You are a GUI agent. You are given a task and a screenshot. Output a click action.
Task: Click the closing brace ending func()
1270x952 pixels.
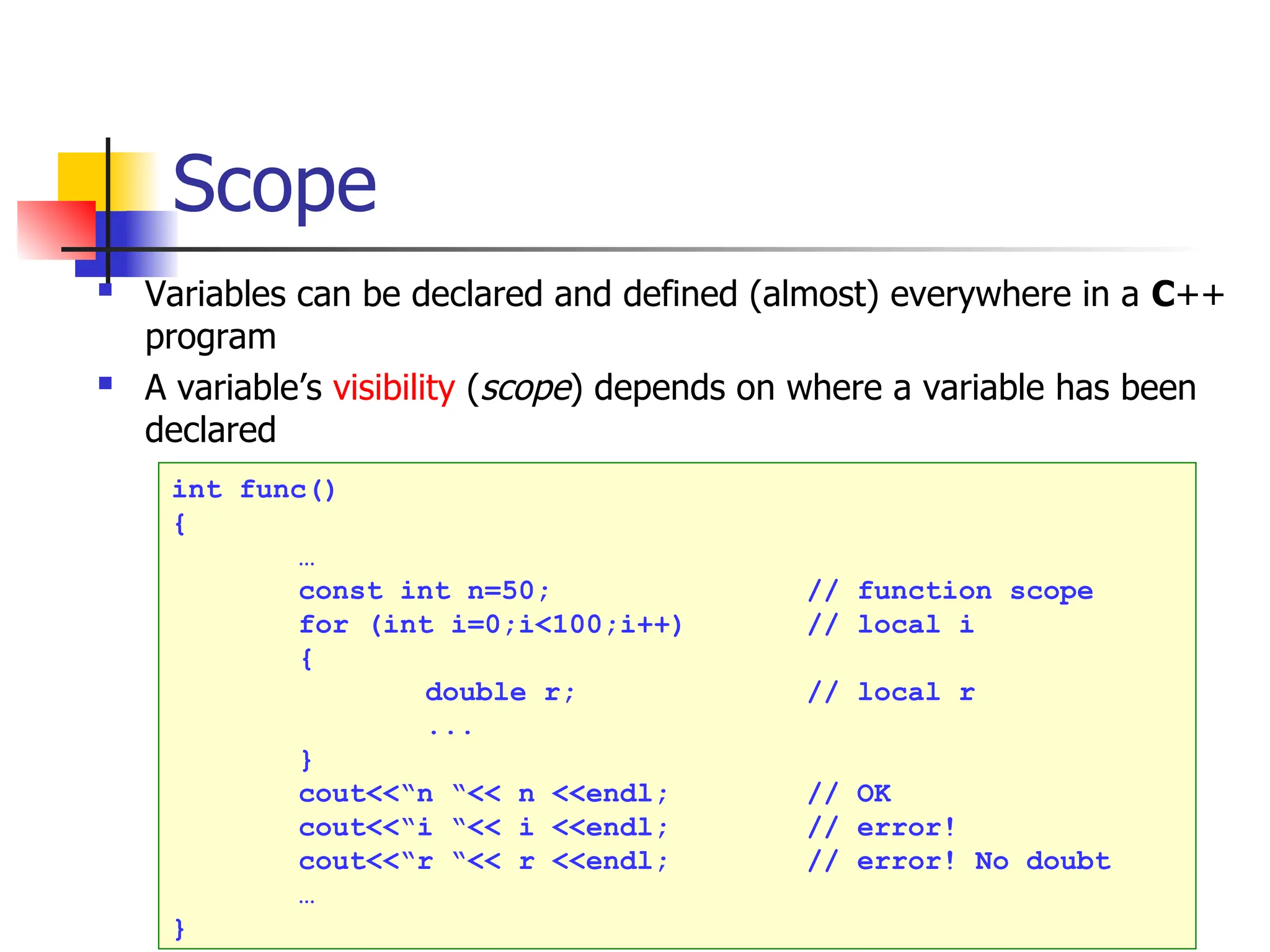point(180,929)
